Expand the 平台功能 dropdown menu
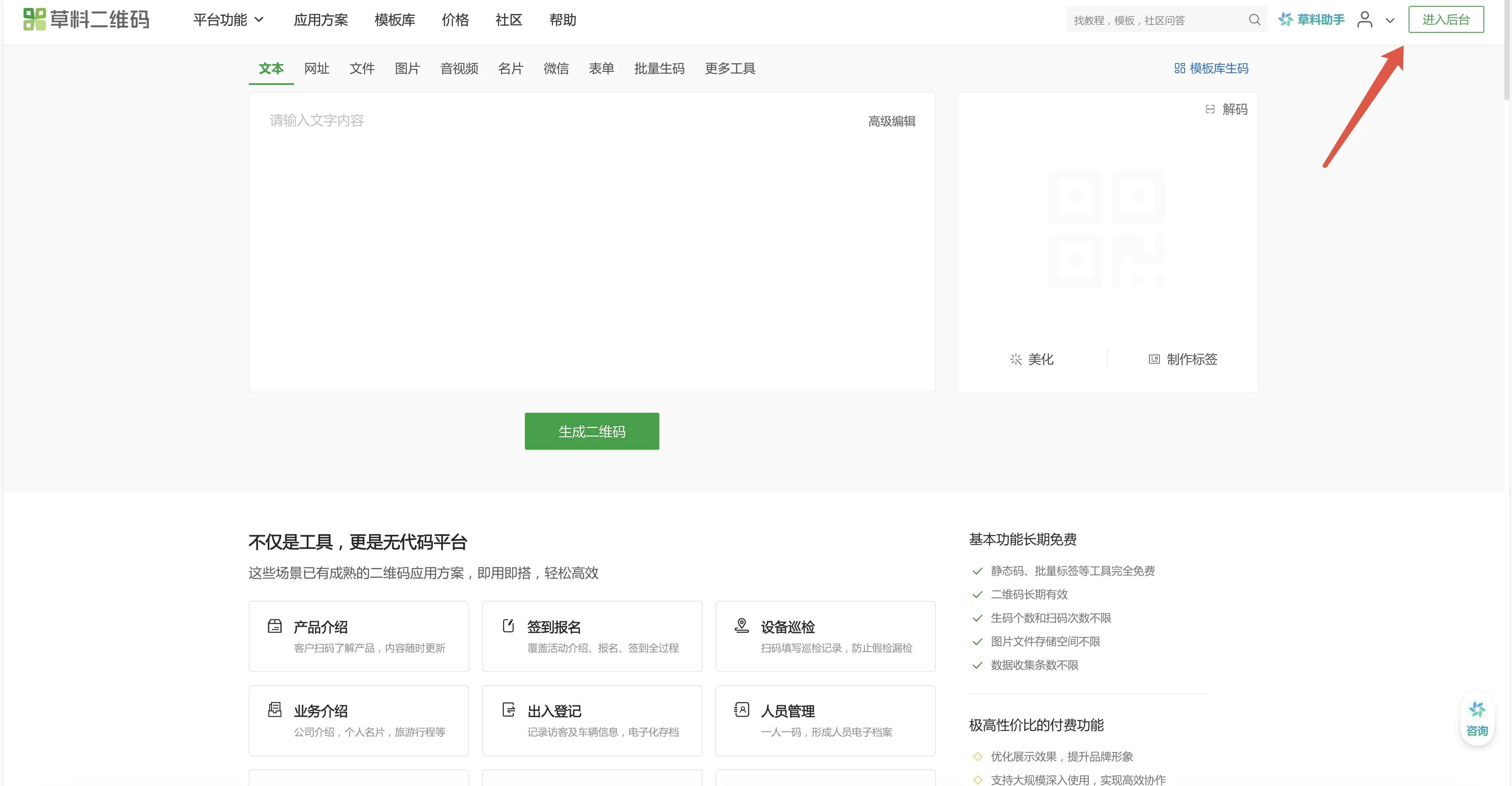This screenshot has width=1512, height=786. [228, 20]
